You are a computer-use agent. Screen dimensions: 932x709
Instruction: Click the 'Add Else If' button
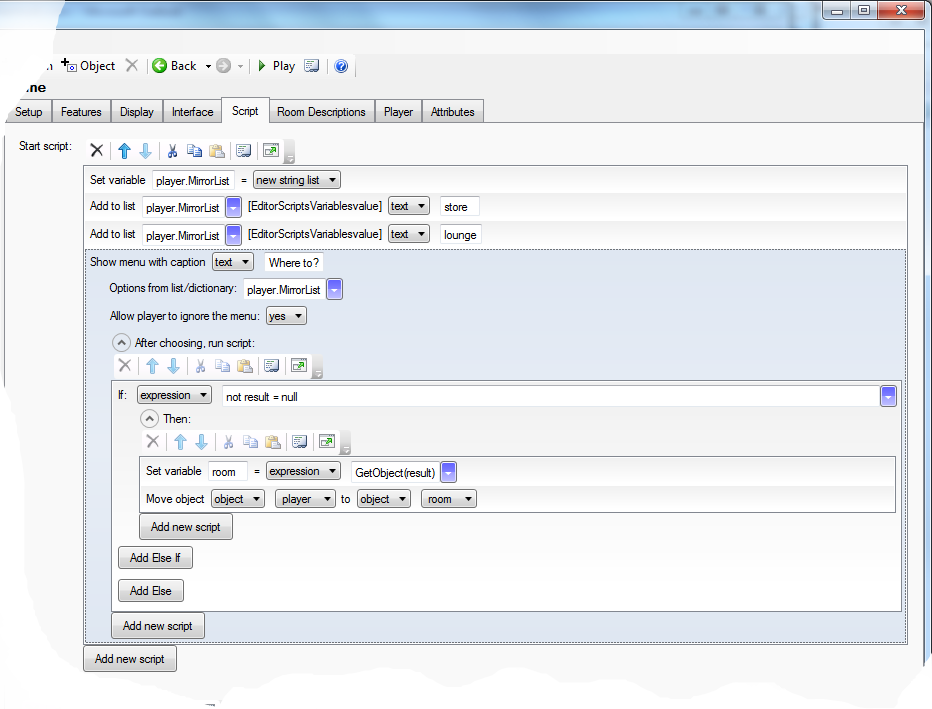pos(155,558)
